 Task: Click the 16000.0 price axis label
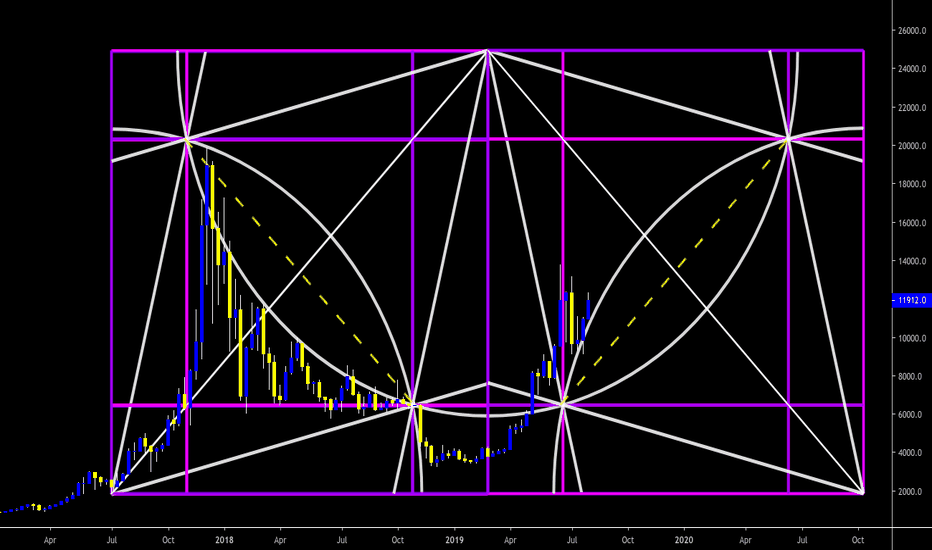pyautogui.click(x=912, y=223)
